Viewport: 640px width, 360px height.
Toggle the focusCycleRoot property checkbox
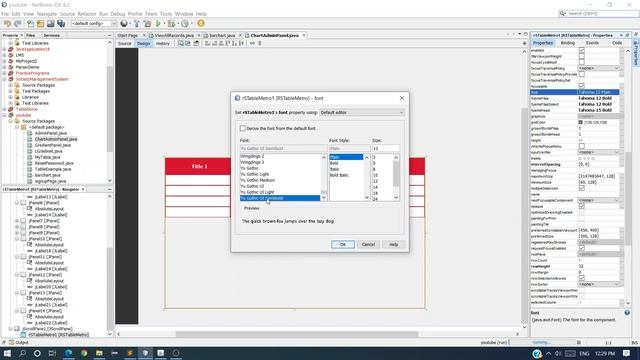pos(582,62)
